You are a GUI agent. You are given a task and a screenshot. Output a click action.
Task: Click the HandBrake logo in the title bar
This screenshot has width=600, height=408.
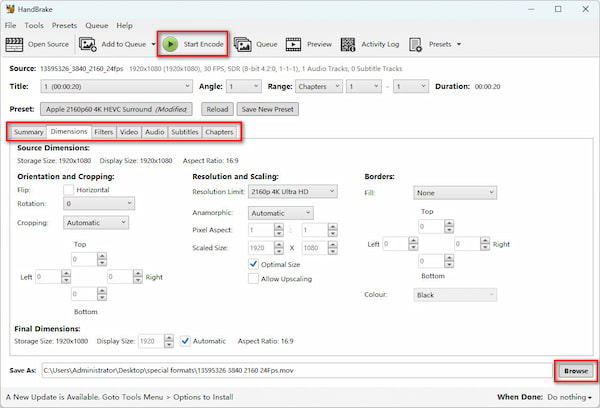click(10, 9)
